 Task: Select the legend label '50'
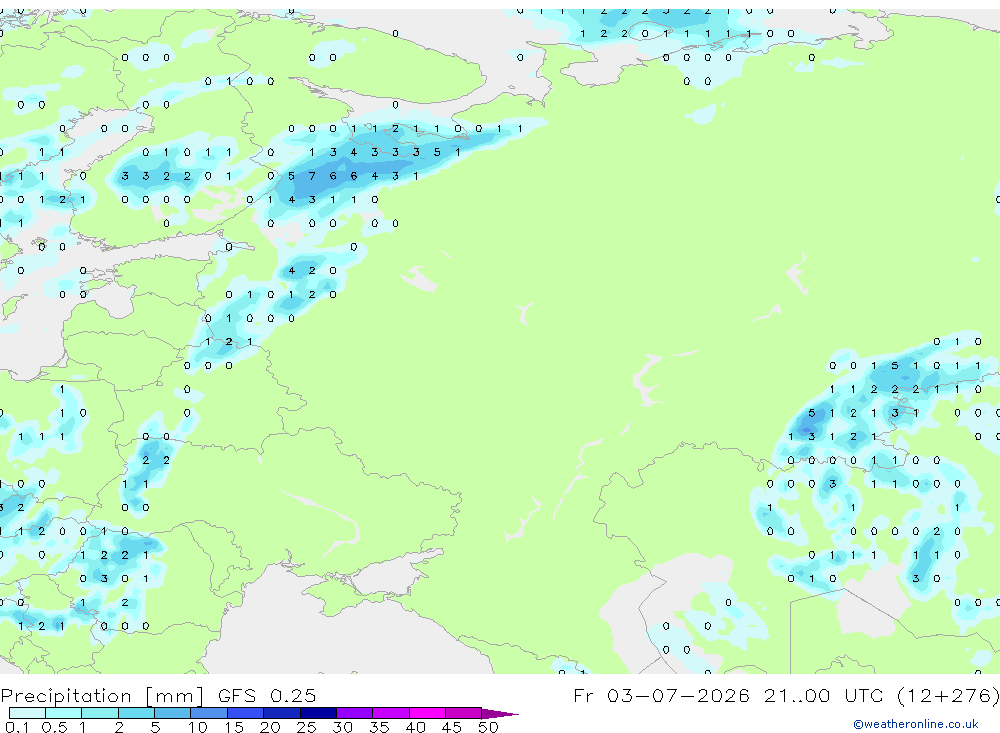tap(488, 727)
